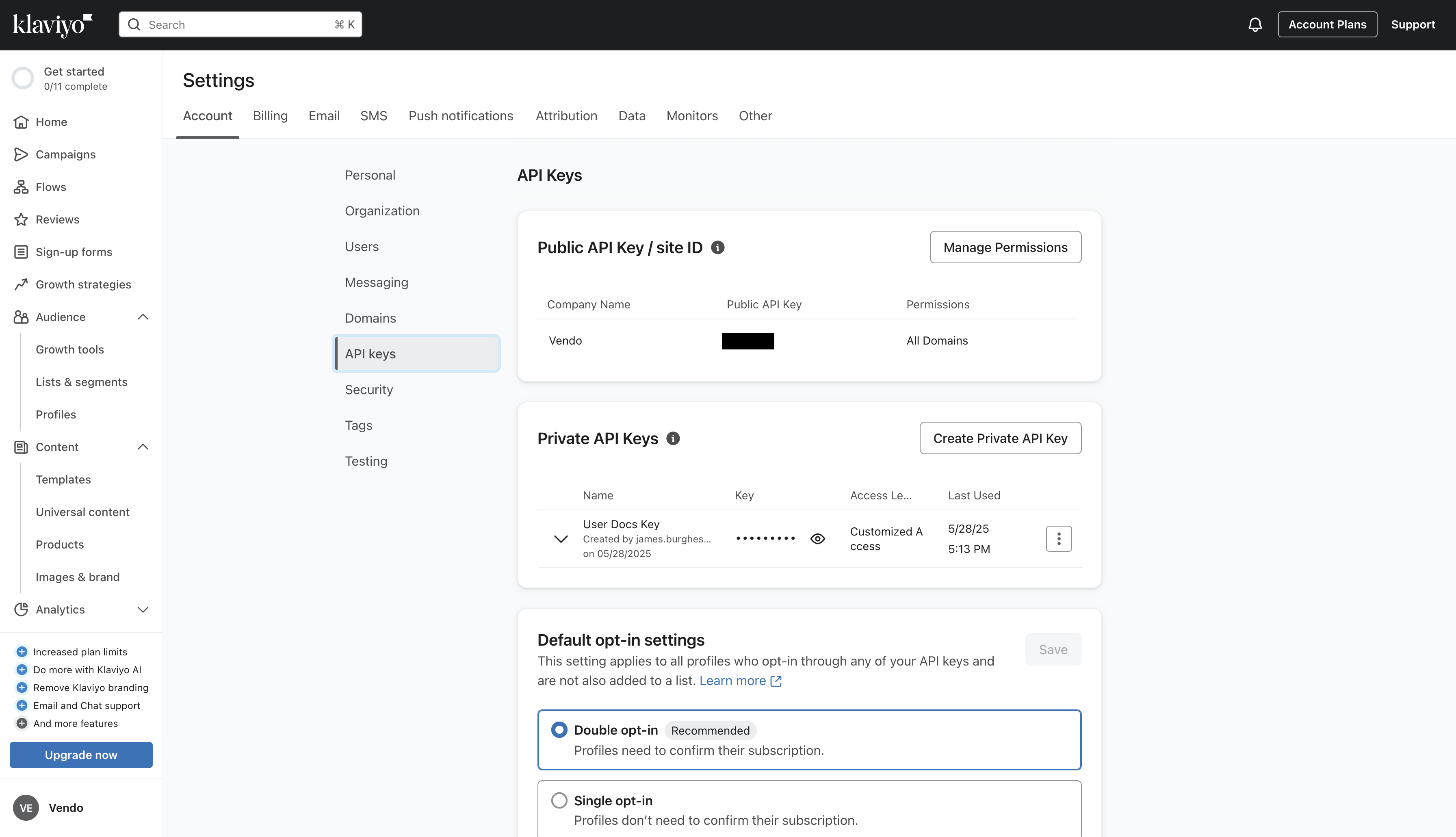This screenshot has height=837, width=1456.
Task: Select the Double opt-in radio button
Action: click(559, 729)
